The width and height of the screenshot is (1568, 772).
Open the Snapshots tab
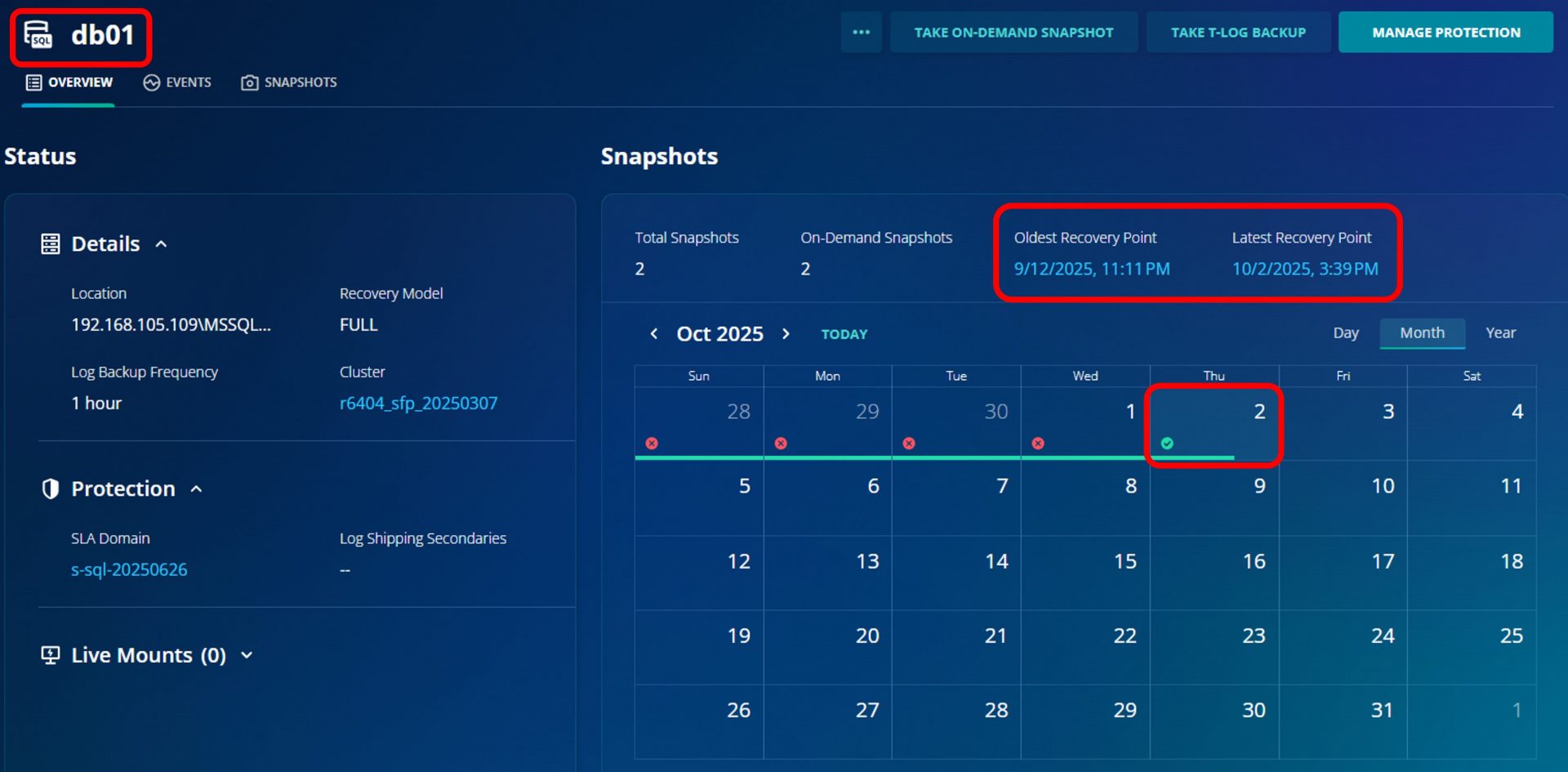pyautogui.click(x=289, y=83)
